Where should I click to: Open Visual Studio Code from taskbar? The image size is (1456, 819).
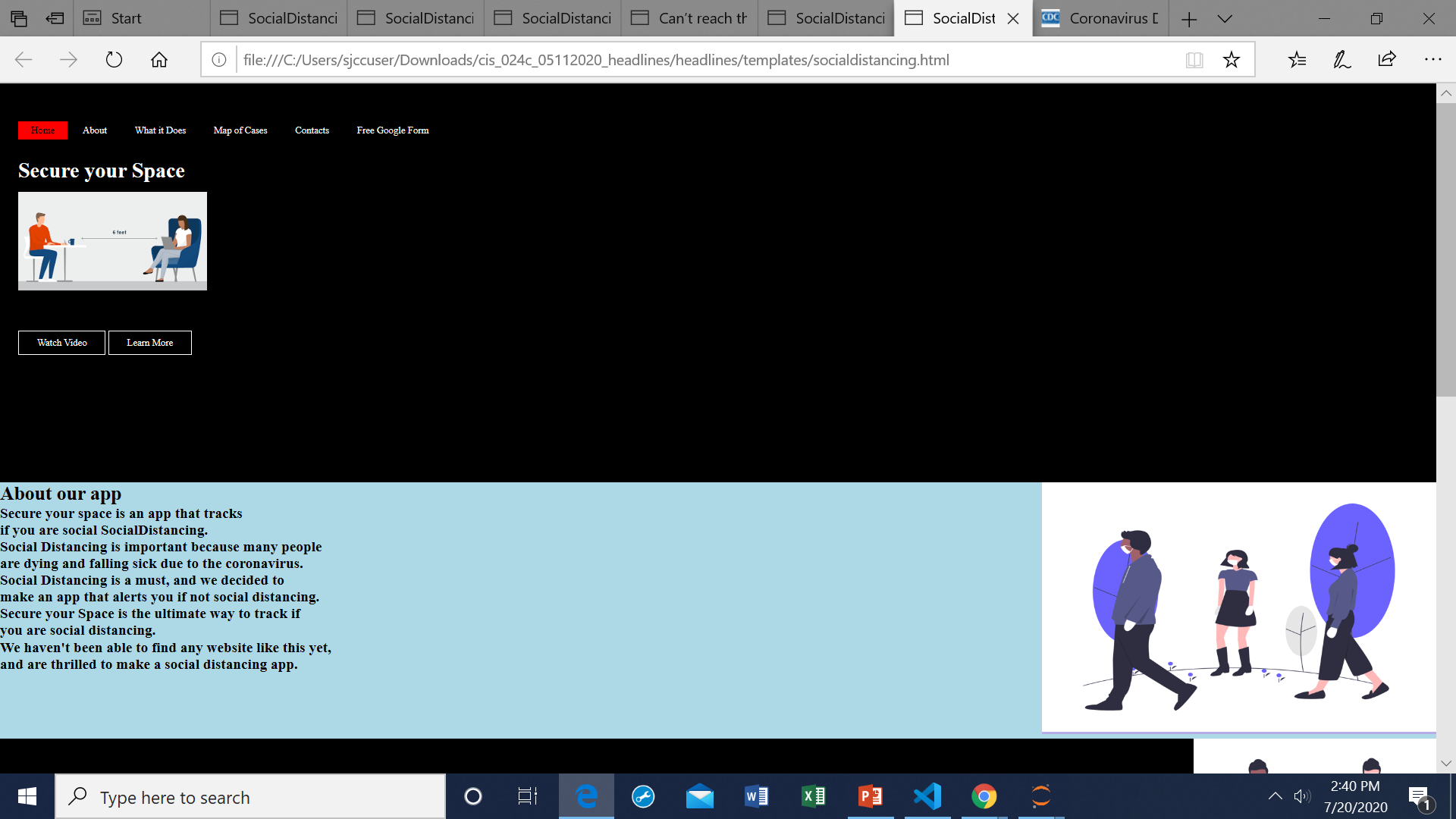click(927, 796)
